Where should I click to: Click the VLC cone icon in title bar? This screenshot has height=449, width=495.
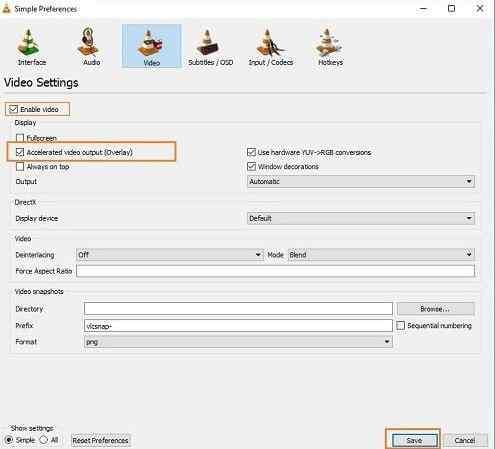[x=6, y=9]
